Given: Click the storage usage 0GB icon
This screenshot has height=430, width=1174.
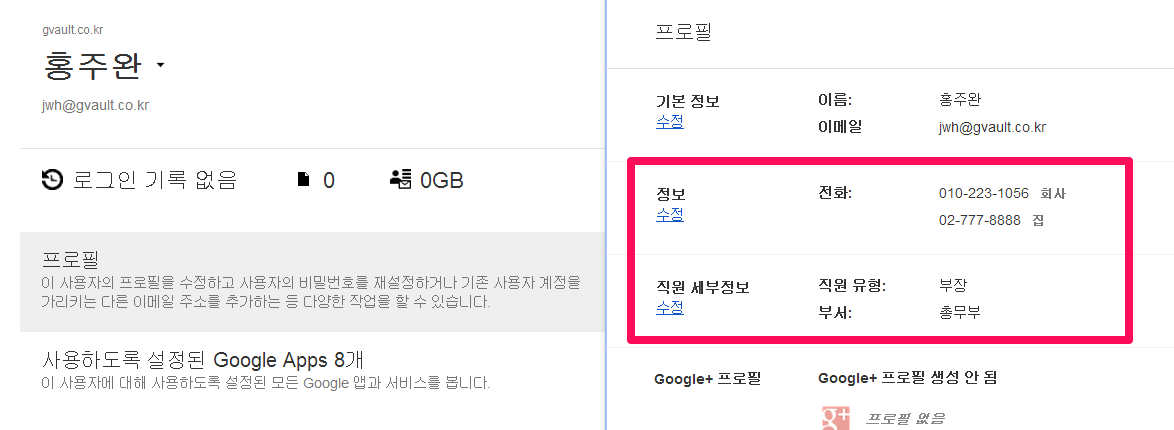Looking at the screenshot, I should (x=401, y=179).
